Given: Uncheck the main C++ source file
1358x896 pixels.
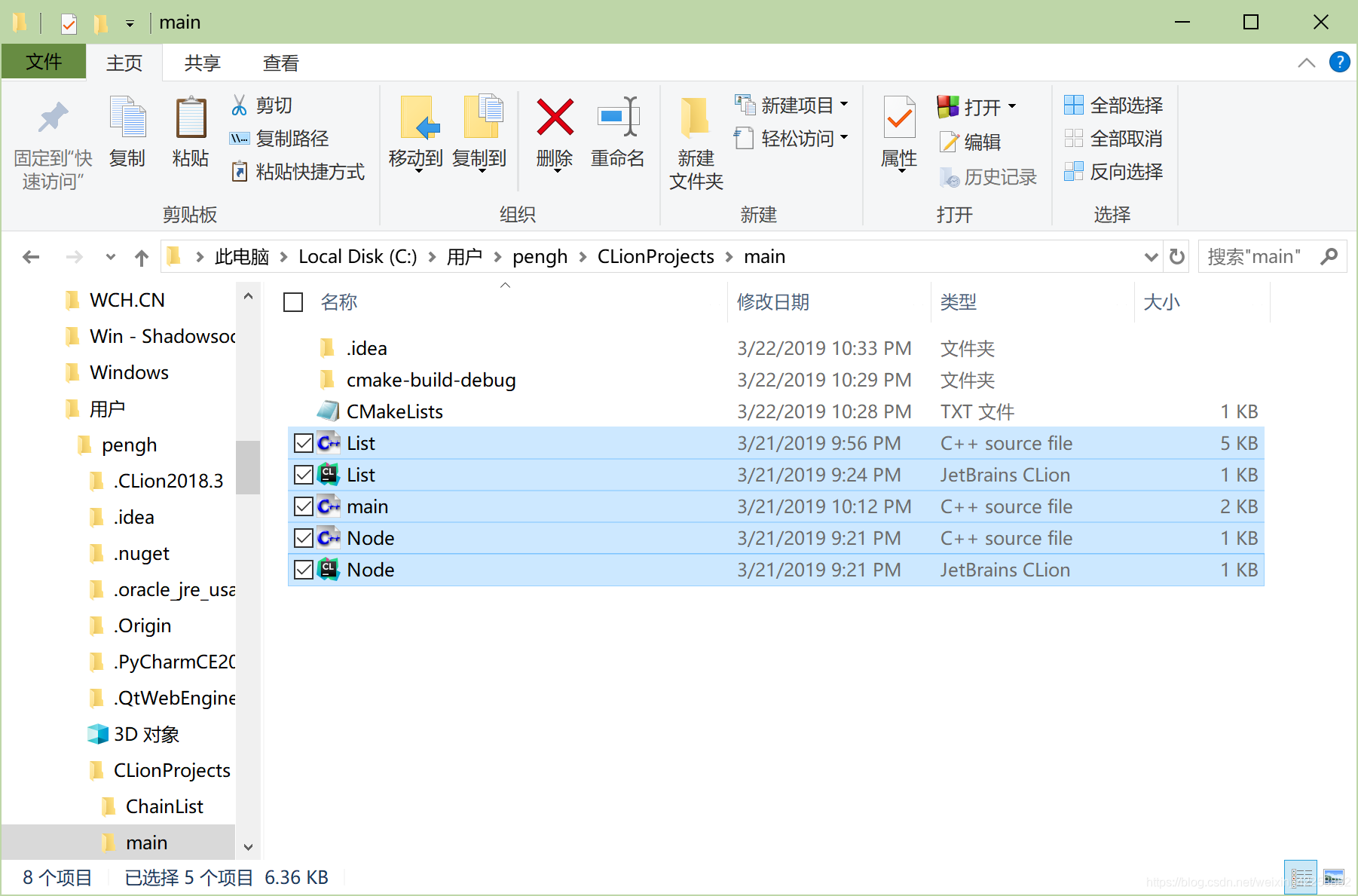Looking at the screenshot, I should (x=302, y=506).
